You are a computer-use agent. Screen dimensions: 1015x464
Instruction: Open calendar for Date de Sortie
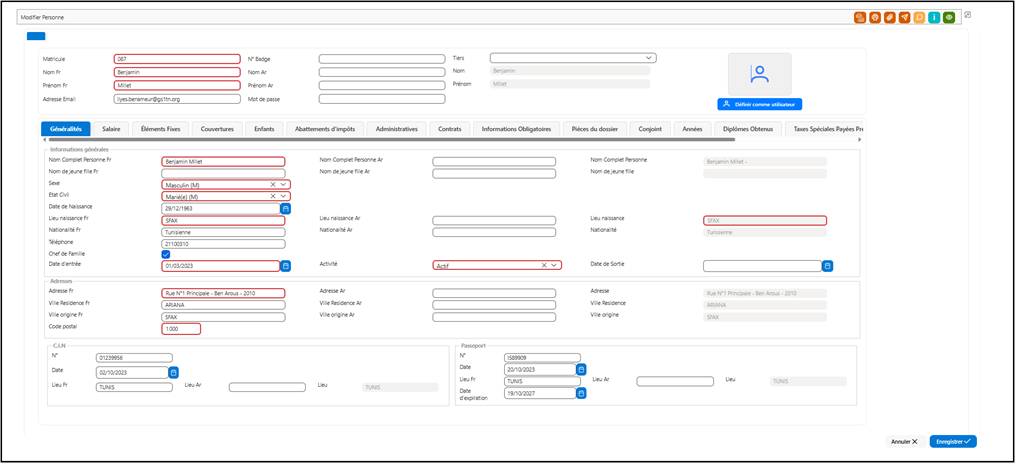[x=828, y=265]
